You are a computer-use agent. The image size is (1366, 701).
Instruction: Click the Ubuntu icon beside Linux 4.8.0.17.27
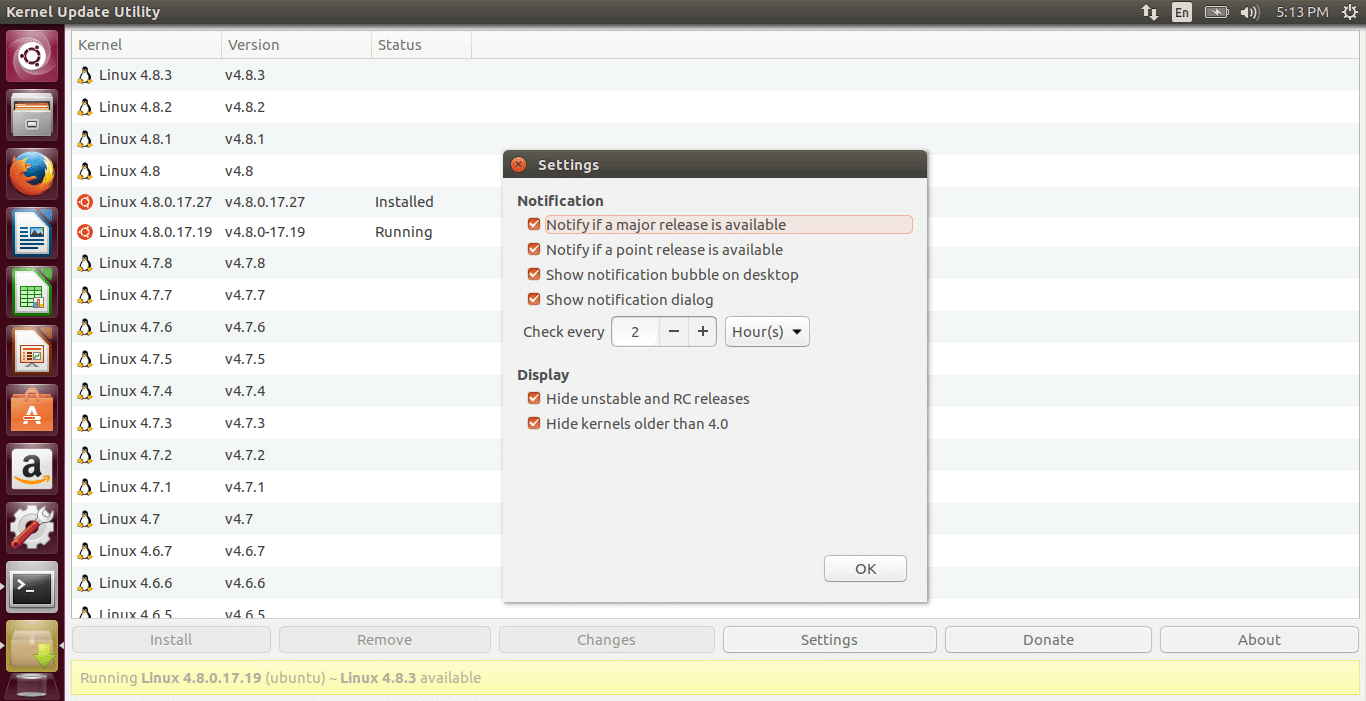(85, 202)
